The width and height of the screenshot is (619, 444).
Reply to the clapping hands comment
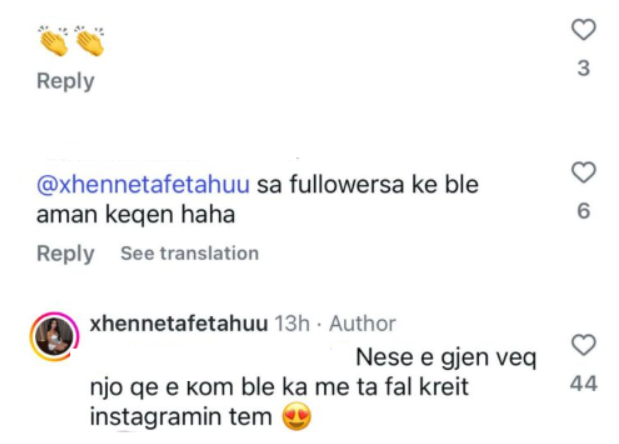tap(65, 81)
